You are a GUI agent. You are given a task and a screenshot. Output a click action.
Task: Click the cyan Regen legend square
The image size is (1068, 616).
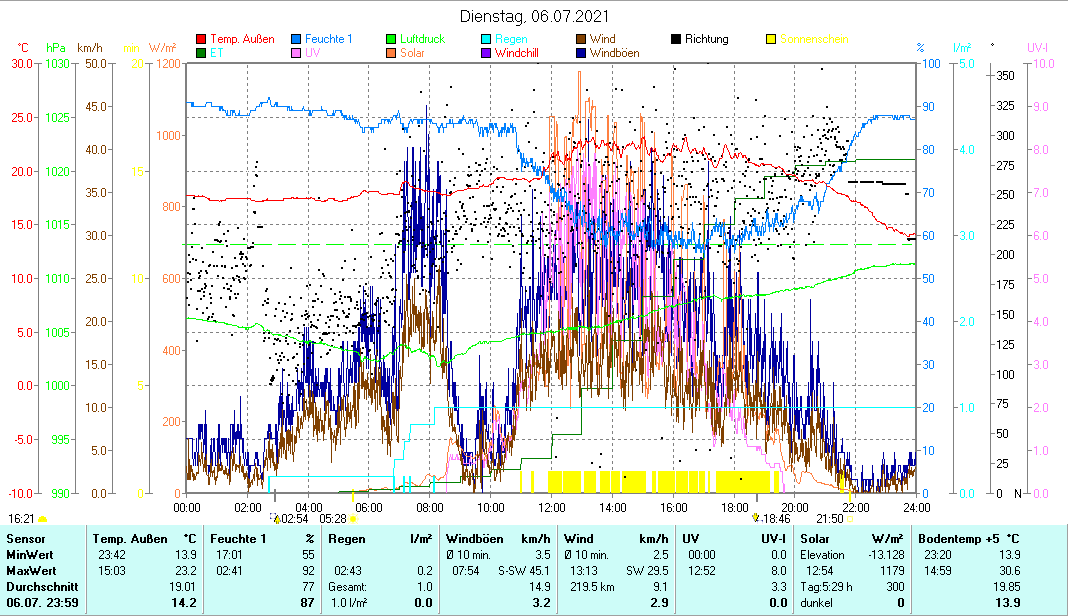click(x=486, y=40)
